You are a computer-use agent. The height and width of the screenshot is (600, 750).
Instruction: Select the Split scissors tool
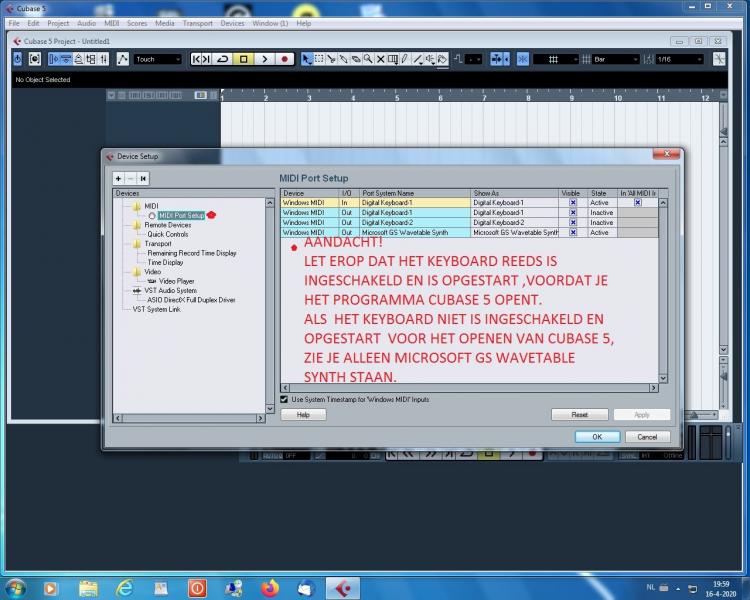click(x=331, y=59)
